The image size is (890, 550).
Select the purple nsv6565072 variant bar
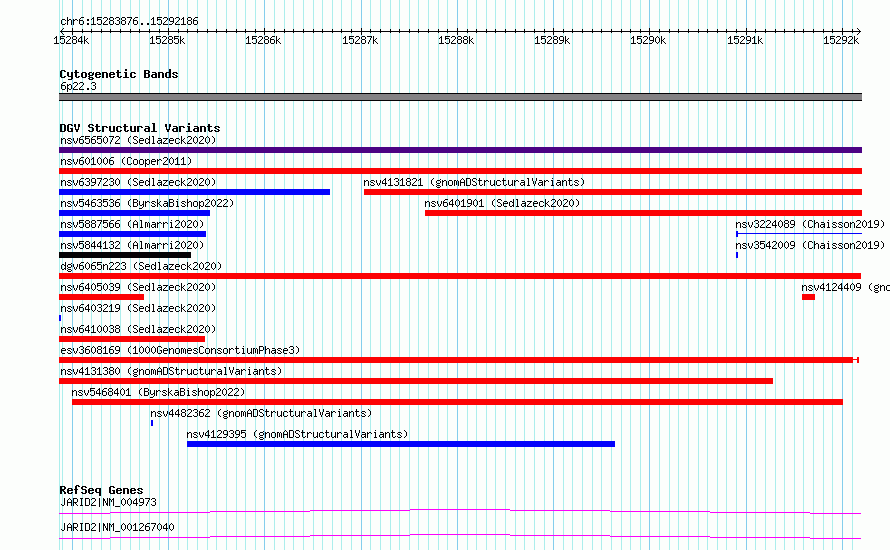point(460,150)
